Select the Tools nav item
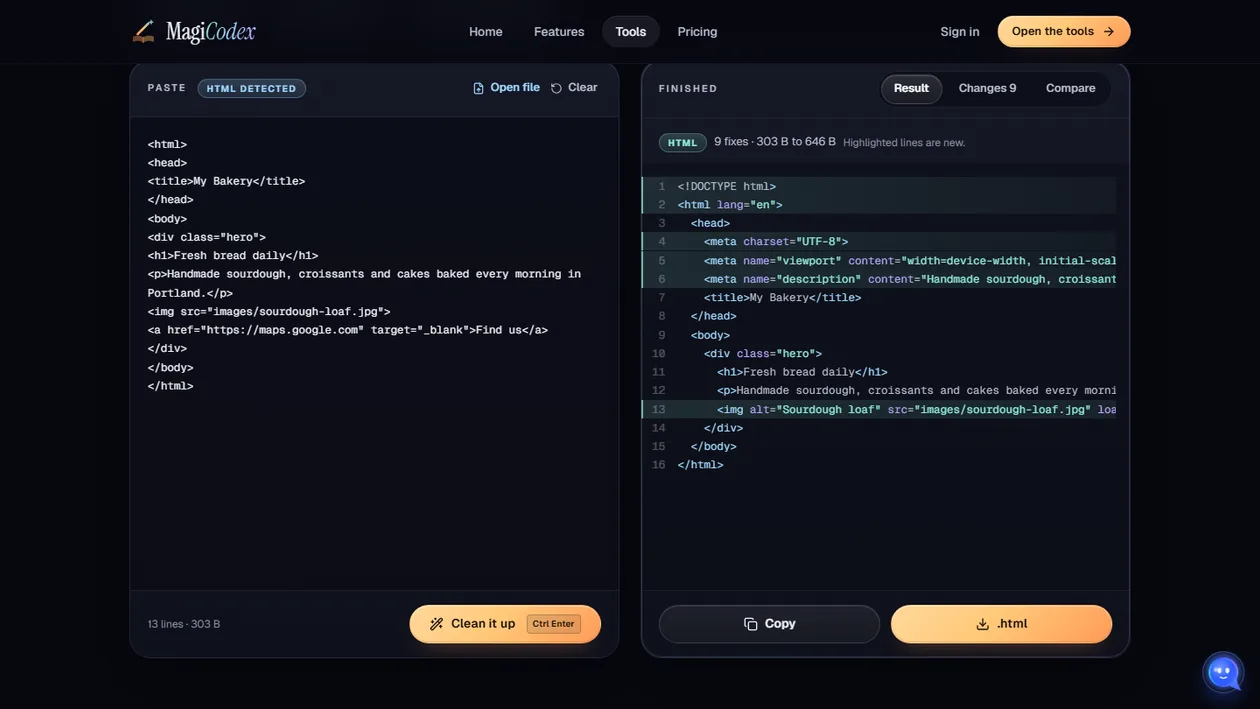Viewport: 1260px width, 709px height. click(631, 32)
